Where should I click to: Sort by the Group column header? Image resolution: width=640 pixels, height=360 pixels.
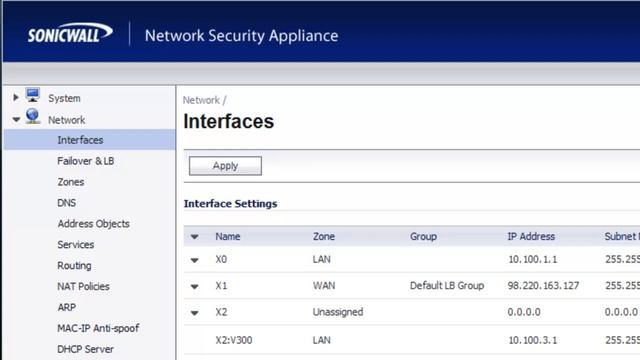pyautogui.click(x=423, y=236)
